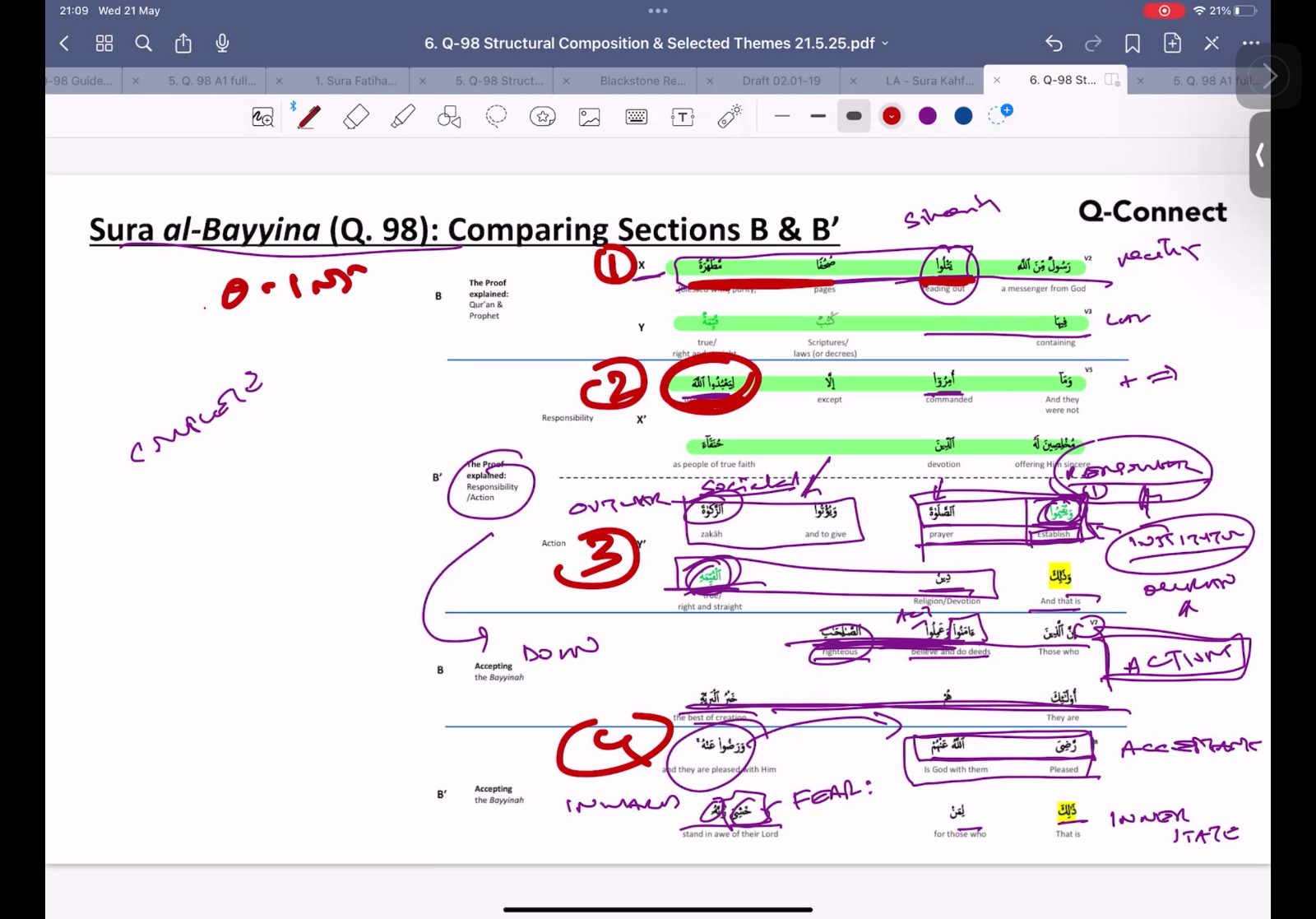Pick the purple pen color
The image size is (1316, 919).
(928, 117)
